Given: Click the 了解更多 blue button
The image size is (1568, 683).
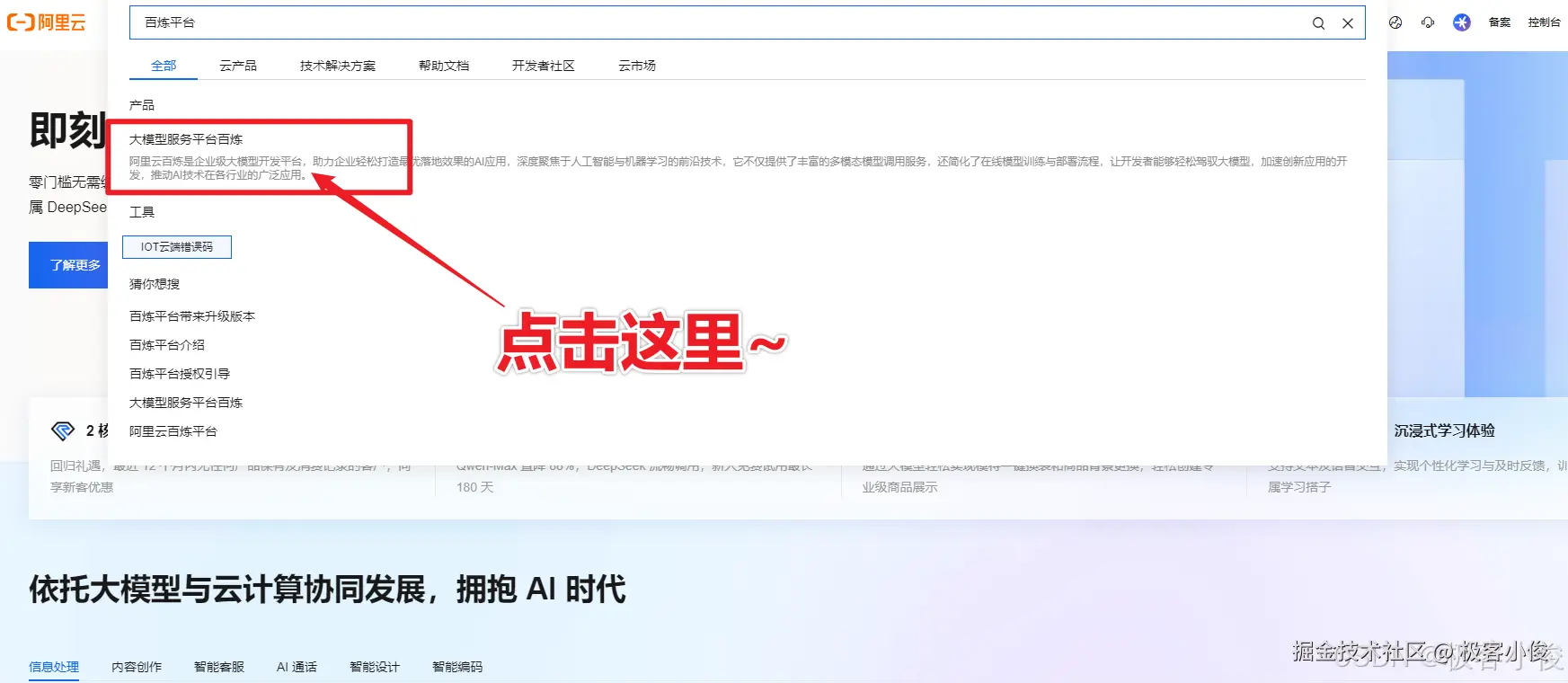Looking at the screenshot, I should tap(68, 265).
